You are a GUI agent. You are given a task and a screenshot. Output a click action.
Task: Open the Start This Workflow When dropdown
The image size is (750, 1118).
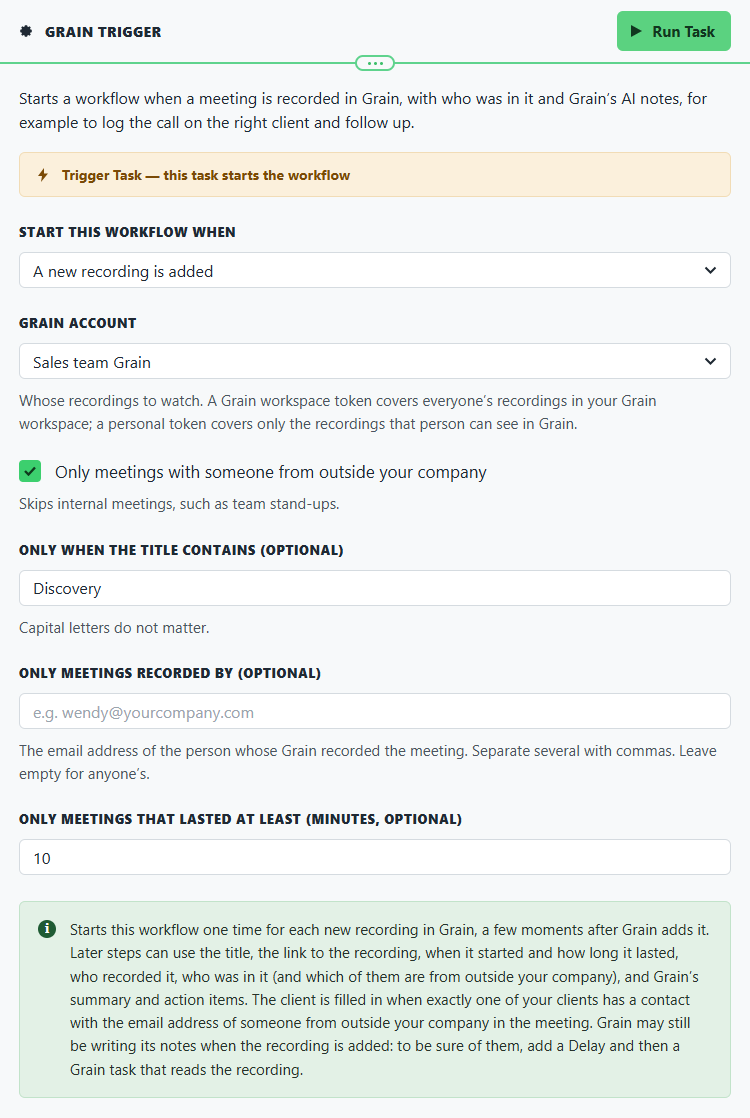(375, 270)
